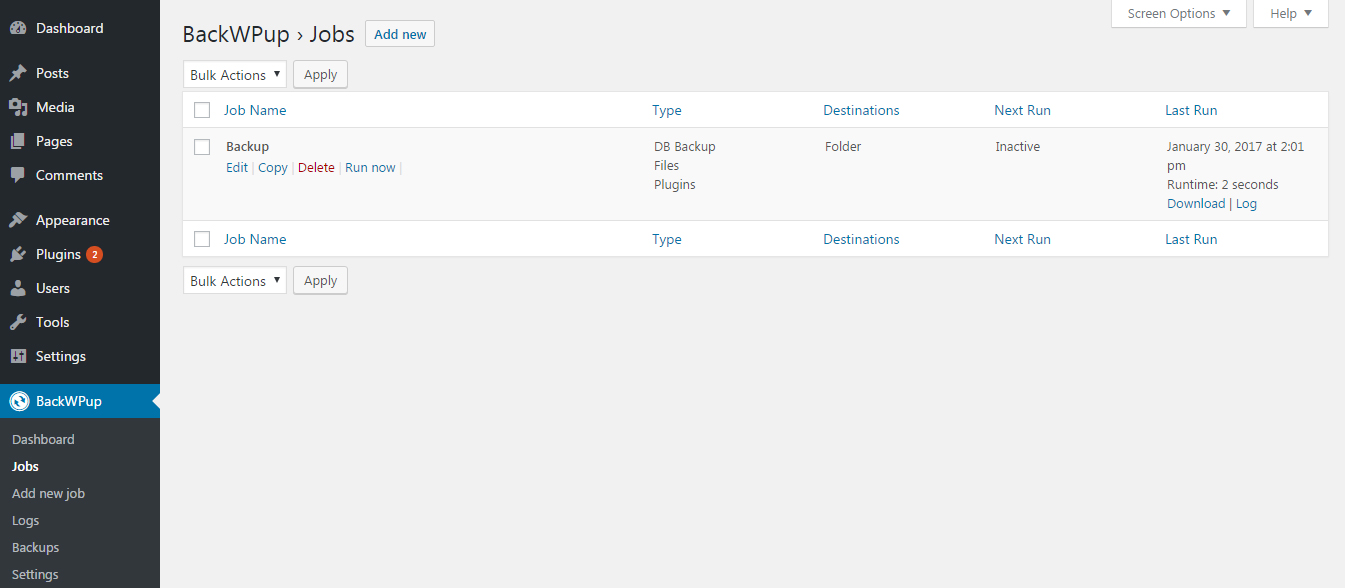
Task: Click the Pages icon in sidebar
Action: [x=18, y=141]
